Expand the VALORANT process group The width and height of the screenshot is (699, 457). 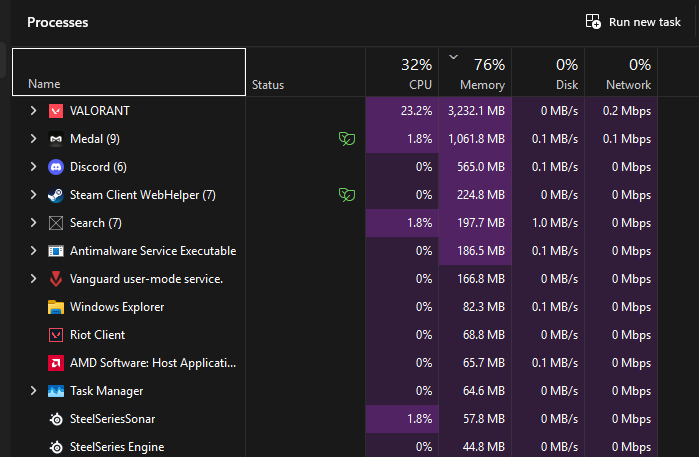tap(33, 111)
